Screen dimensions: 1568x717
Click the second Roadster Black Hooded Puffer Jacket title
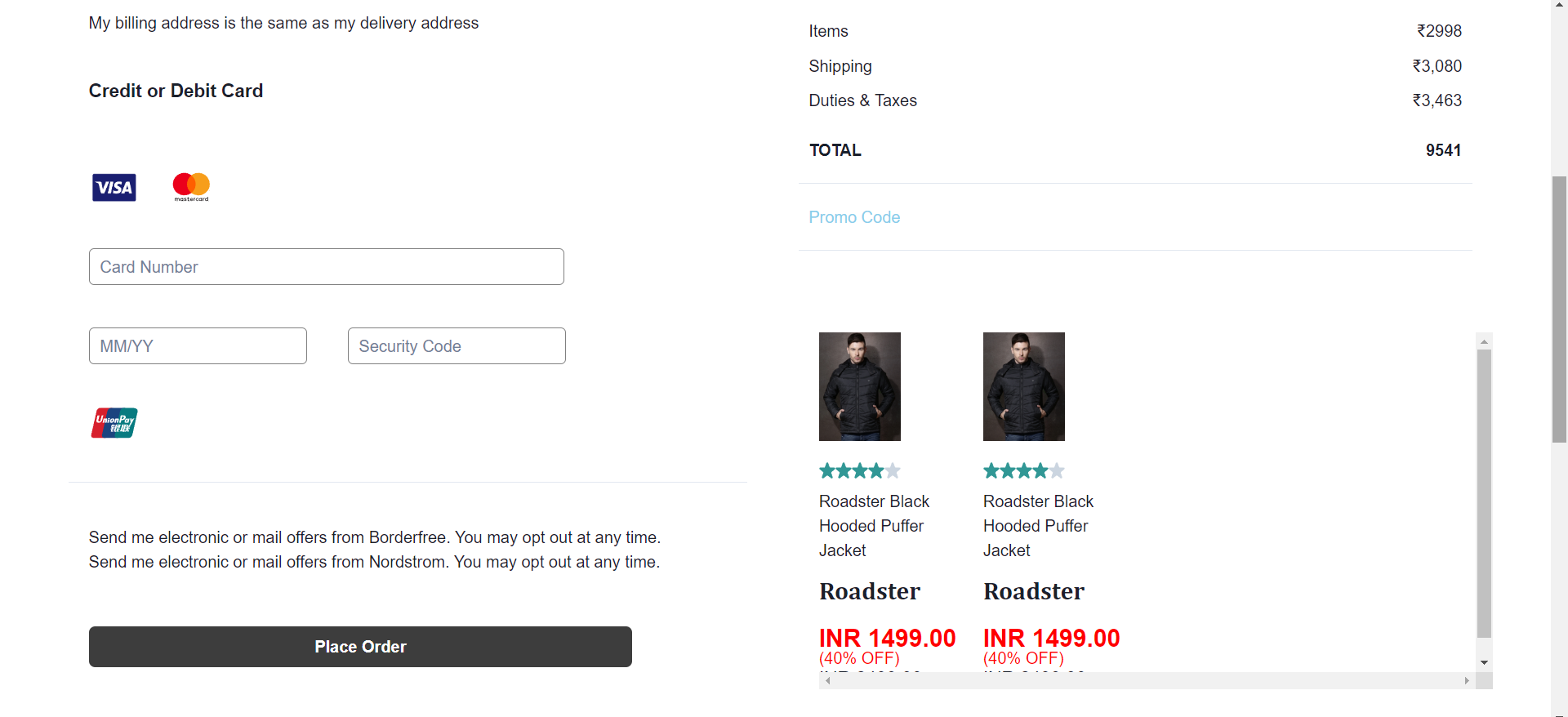pyautogui.click(x=1038, y=526)
